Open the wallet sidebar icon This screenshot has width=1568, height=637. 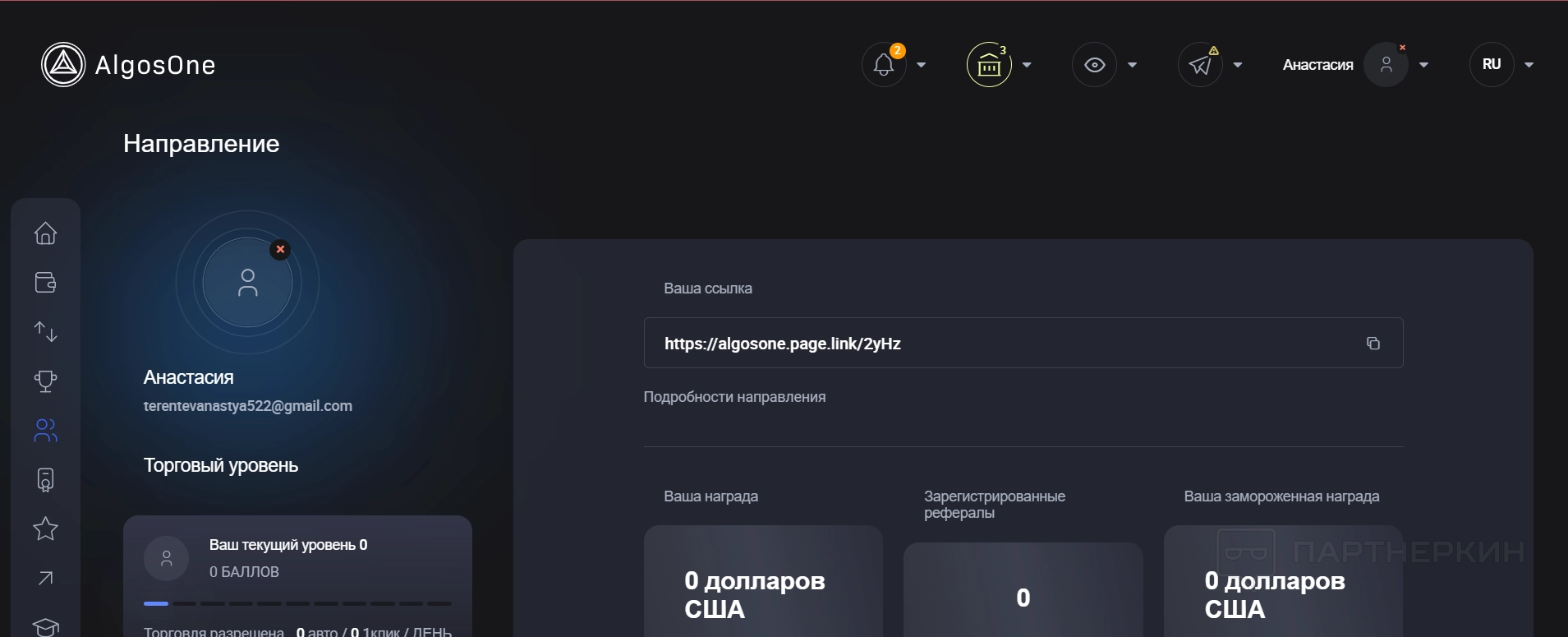coord(46,283)
